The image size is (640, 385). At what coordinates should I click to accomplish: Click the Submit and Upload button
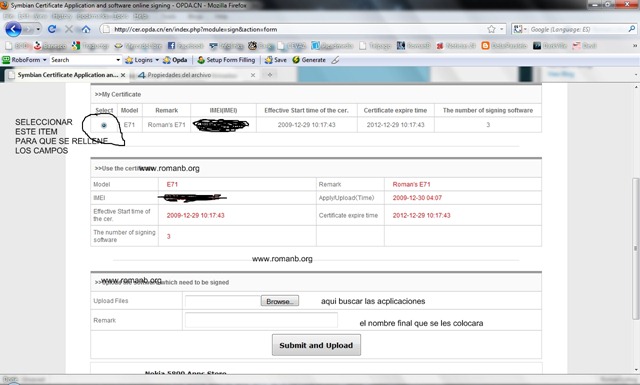pyautogui.click(x=316, y=345)
